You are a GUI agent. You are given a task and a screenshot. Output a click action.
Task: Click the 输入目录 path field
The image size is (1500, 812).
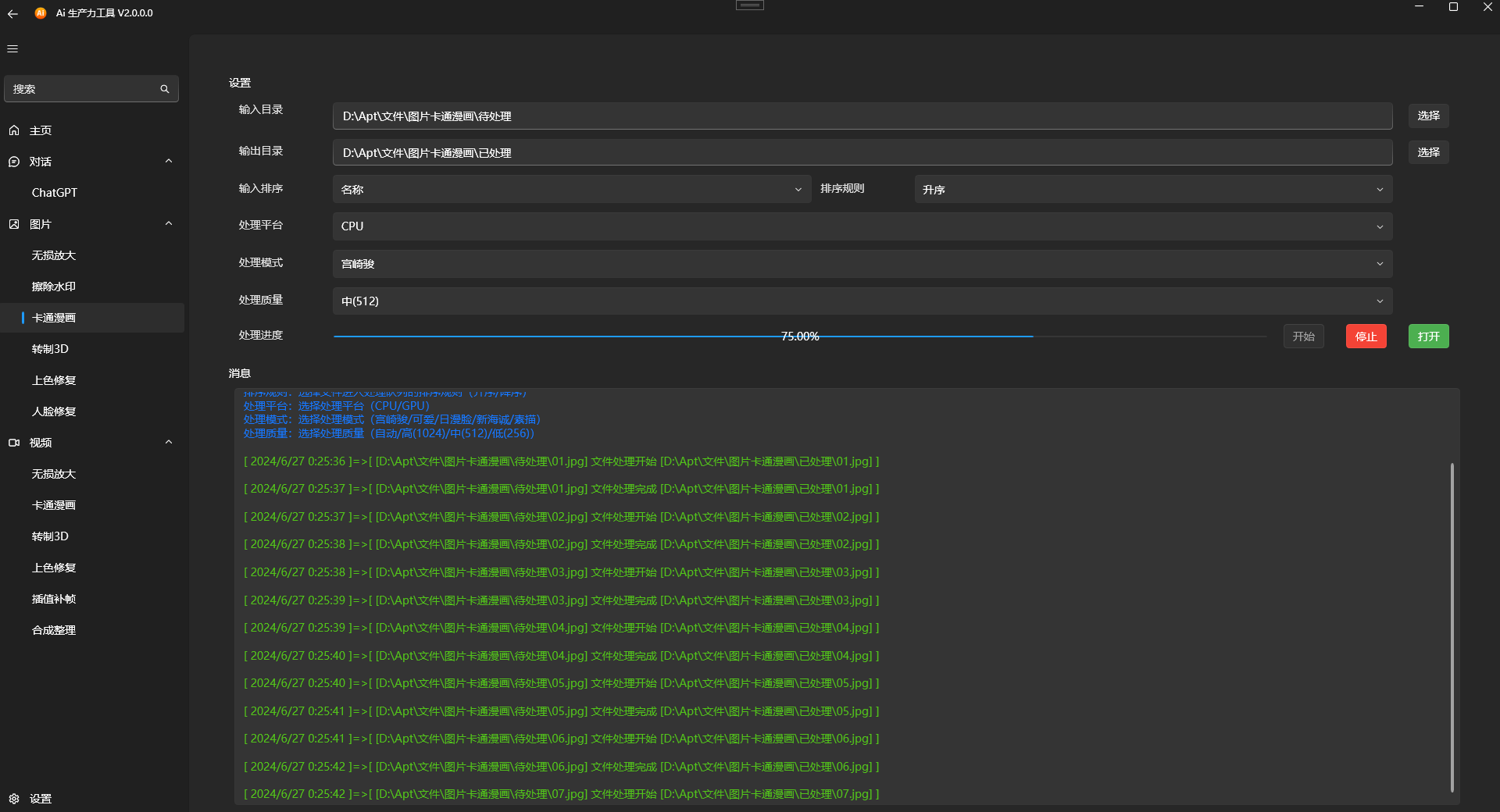(862, 116)
